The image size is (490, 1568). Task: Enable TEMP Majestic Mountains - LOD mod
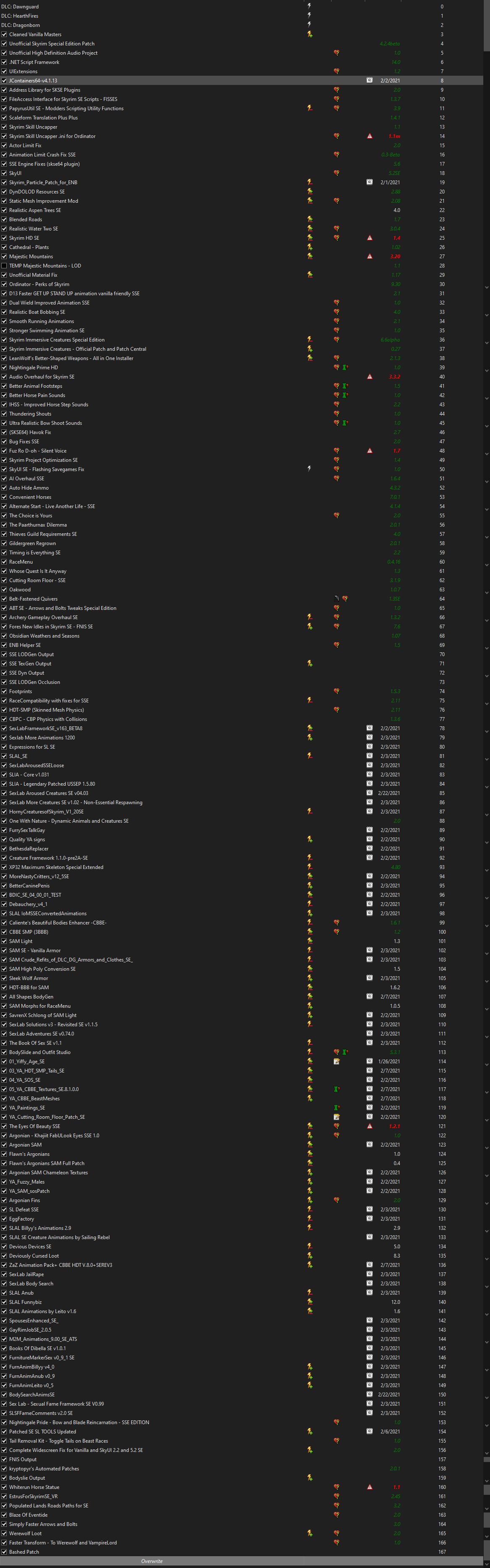pos(4,265)
